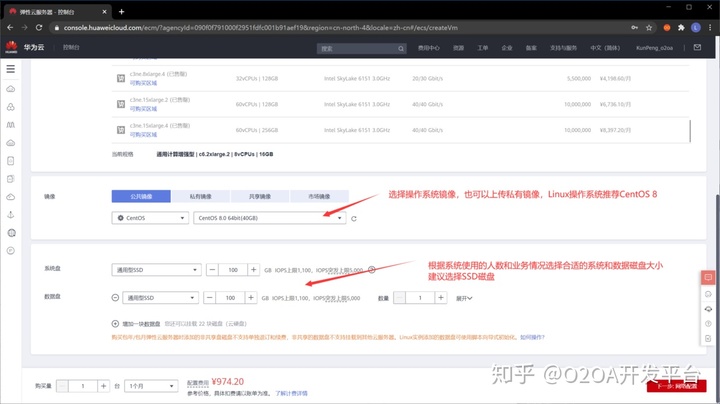This screenshot has height=404, width=720.
Task: Open the 1个月 duration dropdown
Action: 151,386
